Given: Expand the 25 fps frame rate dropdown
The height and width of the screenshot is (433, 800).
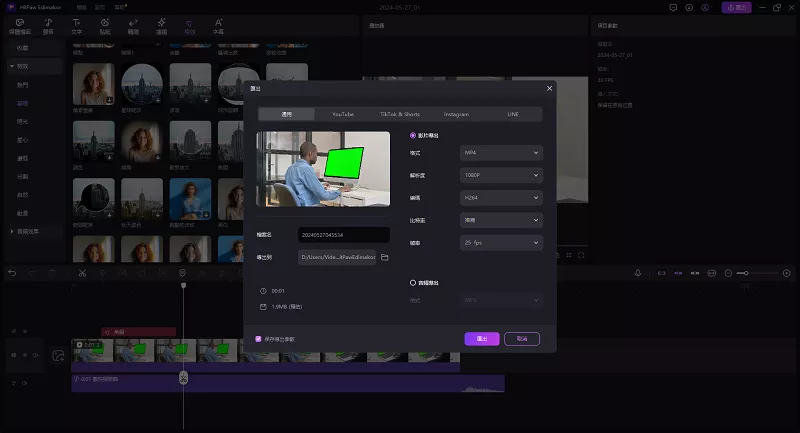Looking at the screenshot, I should (501, 241).
